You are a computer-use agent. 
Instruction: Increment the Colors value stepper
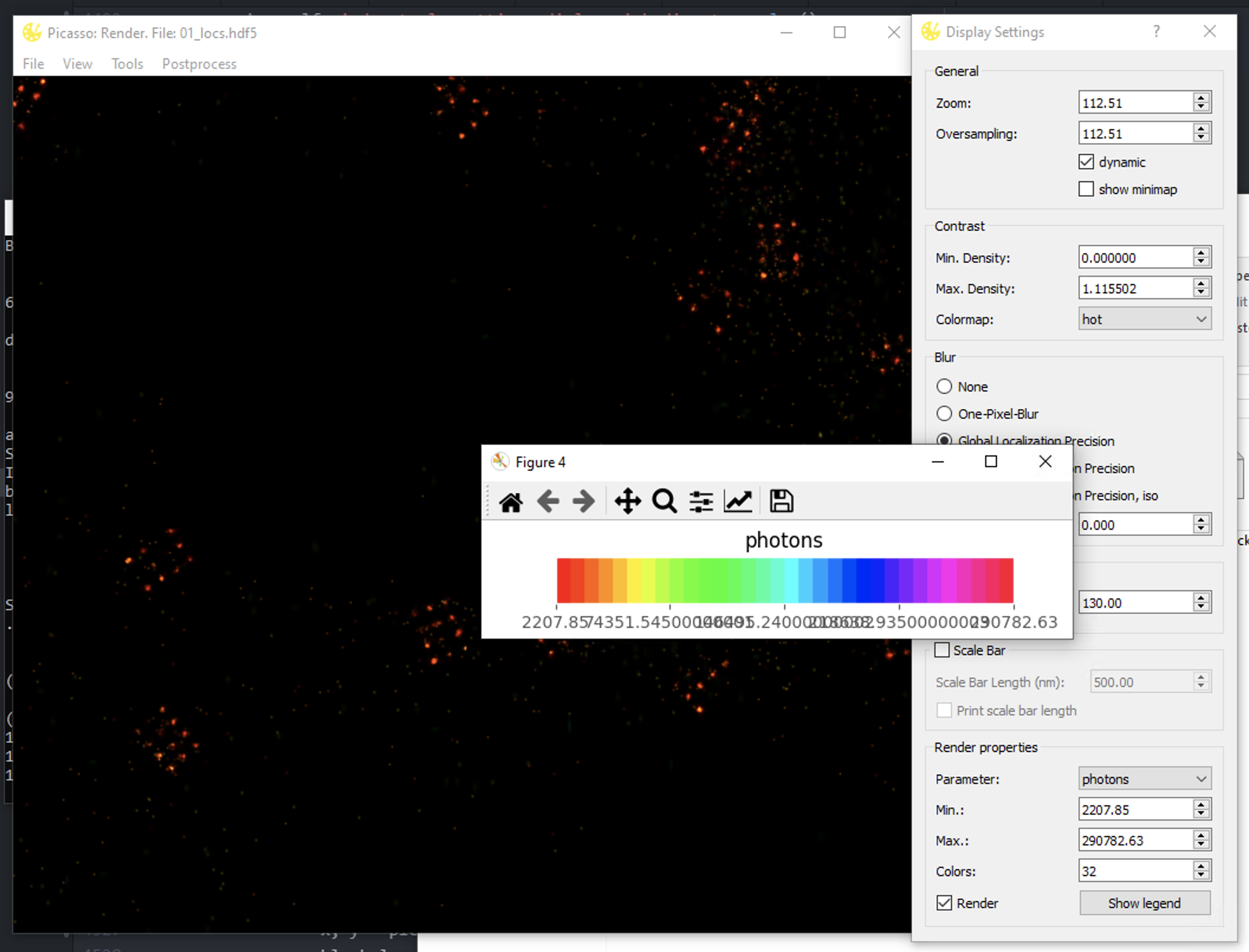coord(1201,867)
